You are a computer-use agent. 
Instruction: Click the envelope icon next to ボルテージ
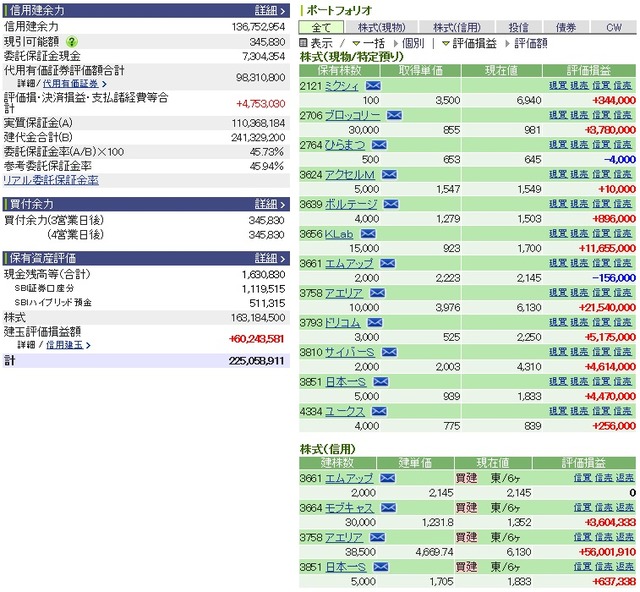point(391,204)
